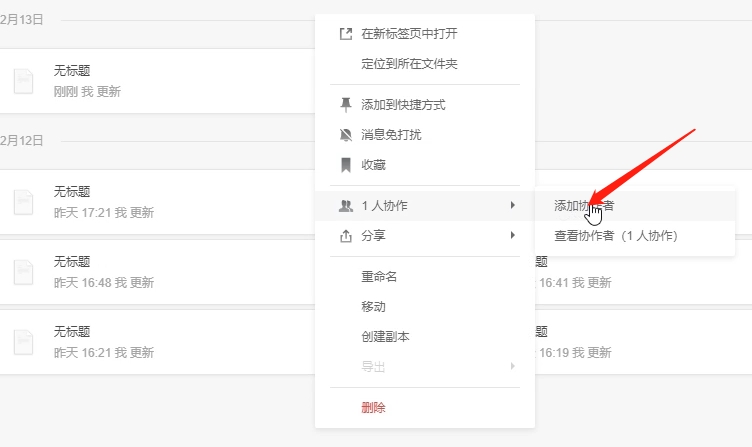Expand the 1 人协作 submenu arrow
The height and width of the screenshot is (447, 752).
(513, 205)
